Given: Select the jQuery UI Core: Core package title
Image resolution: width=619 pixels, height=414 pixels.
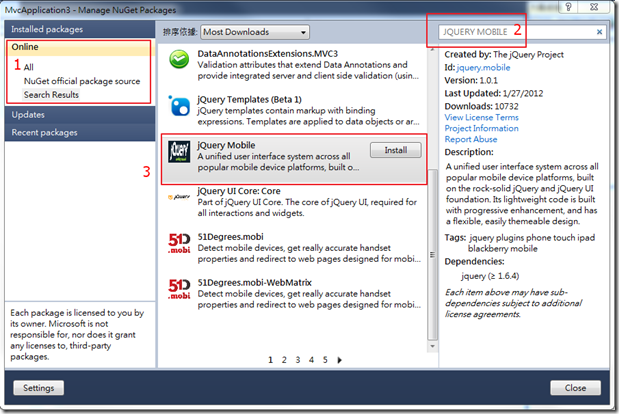Looking at the screenshot, I should 239,191.
